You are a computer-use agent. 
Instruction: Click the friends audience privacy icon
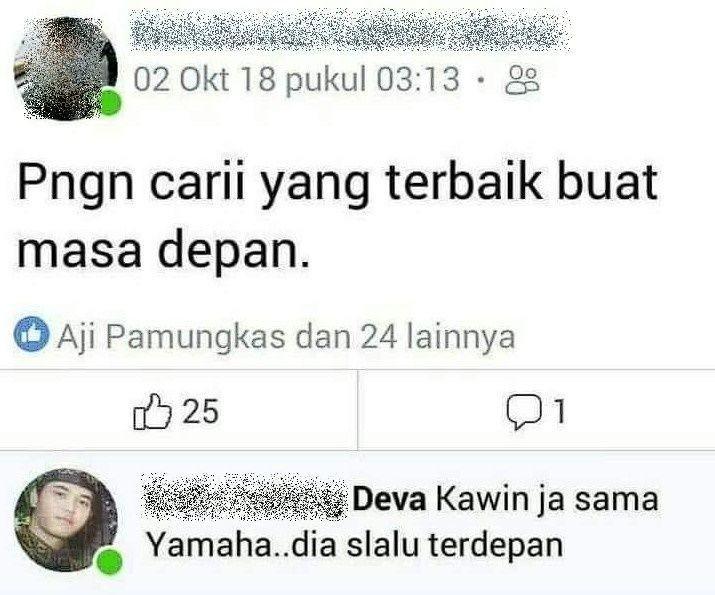[522, 81]
